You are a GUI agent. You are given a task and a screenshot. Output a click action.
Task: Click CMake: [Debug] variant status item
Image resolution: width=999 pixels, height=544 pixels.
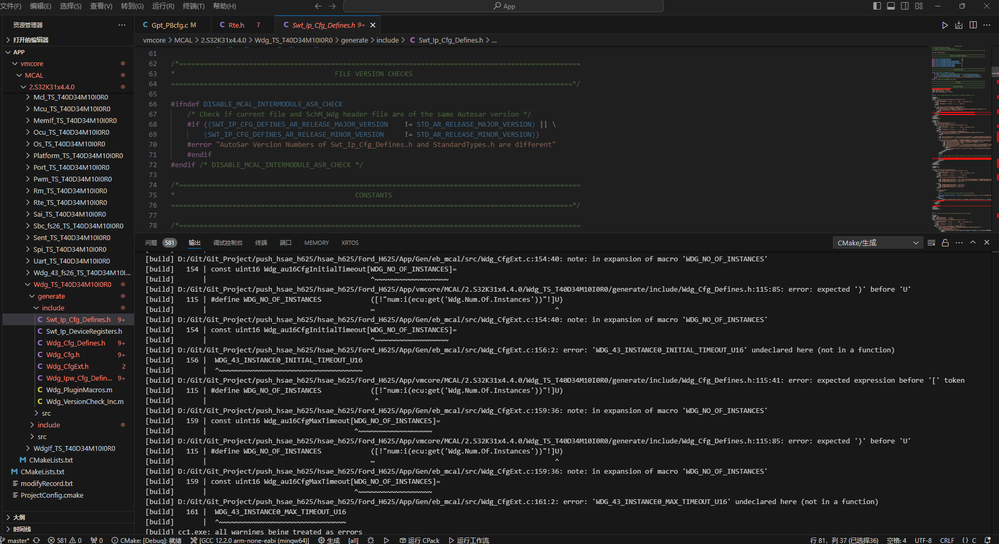(147, 540)
